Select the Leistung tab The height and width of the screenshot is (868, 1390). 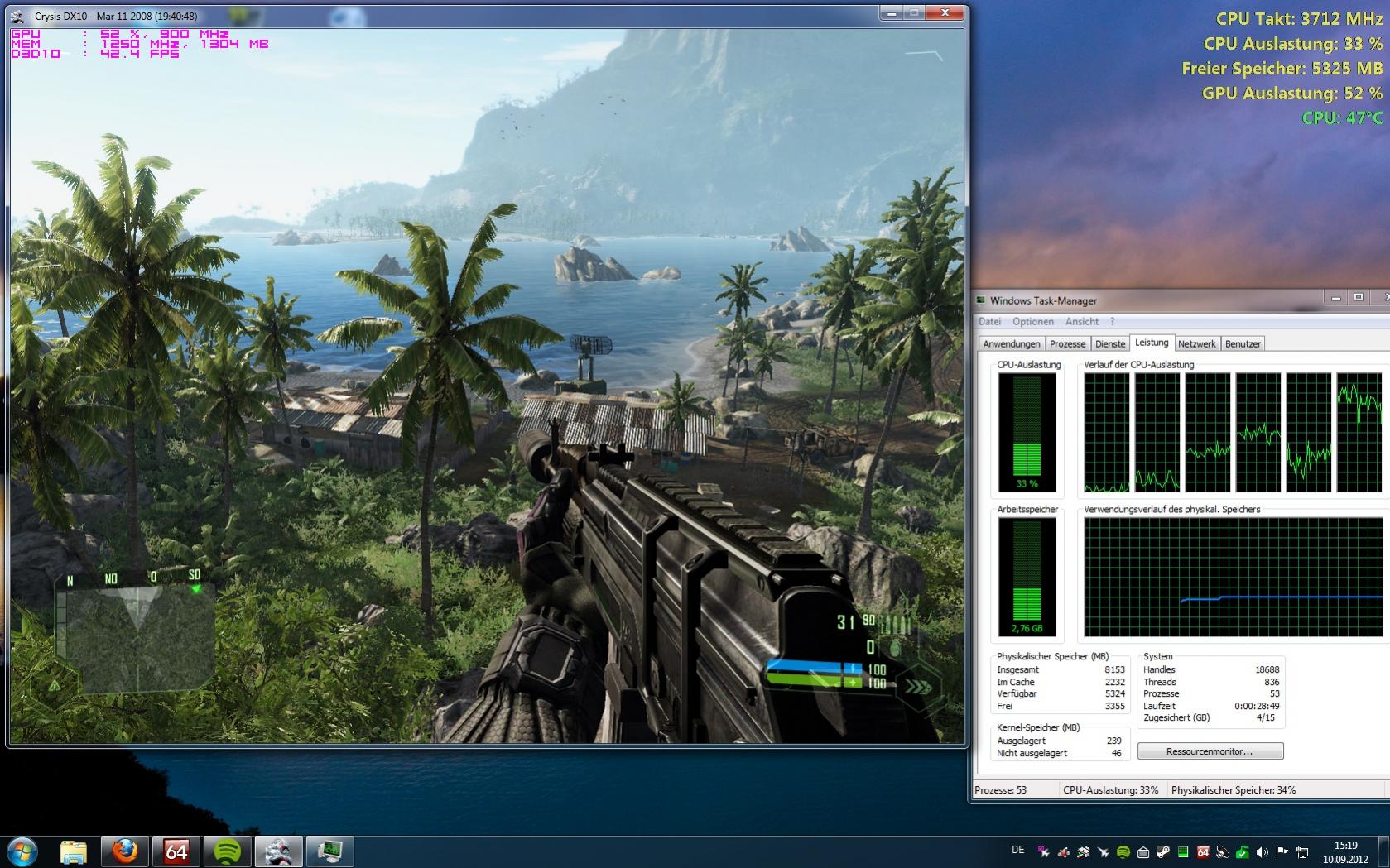[x=1152, y=342]
